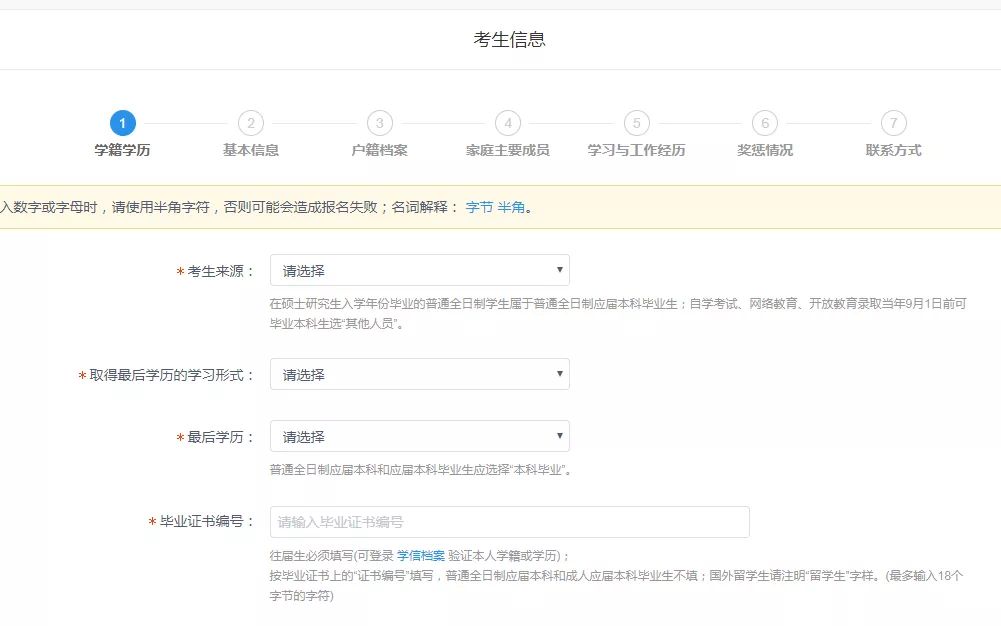The height and width of the screenshot is (626, 1001).
Task: Open the 字节 explanation link
Action: pos(479,208)
